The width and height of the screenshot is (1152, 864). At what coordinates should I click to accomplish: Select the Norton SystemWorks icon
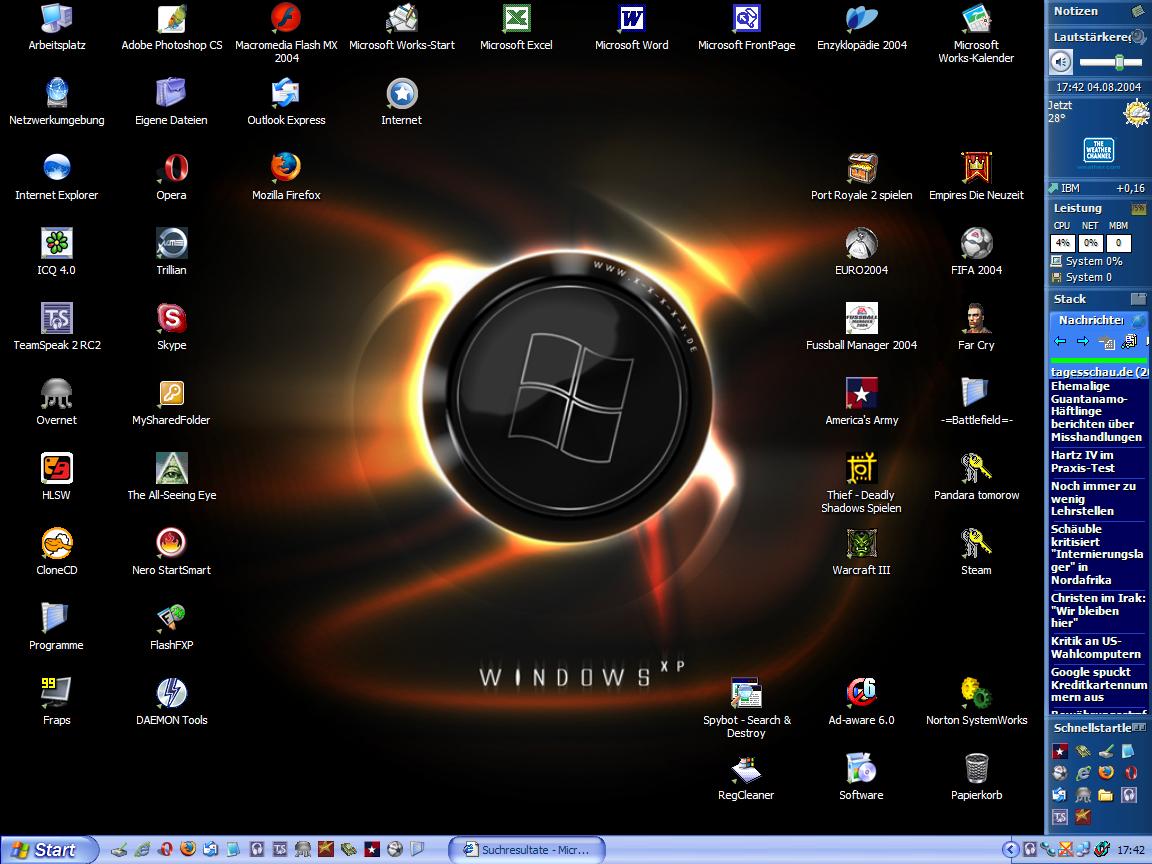[976, 693]
